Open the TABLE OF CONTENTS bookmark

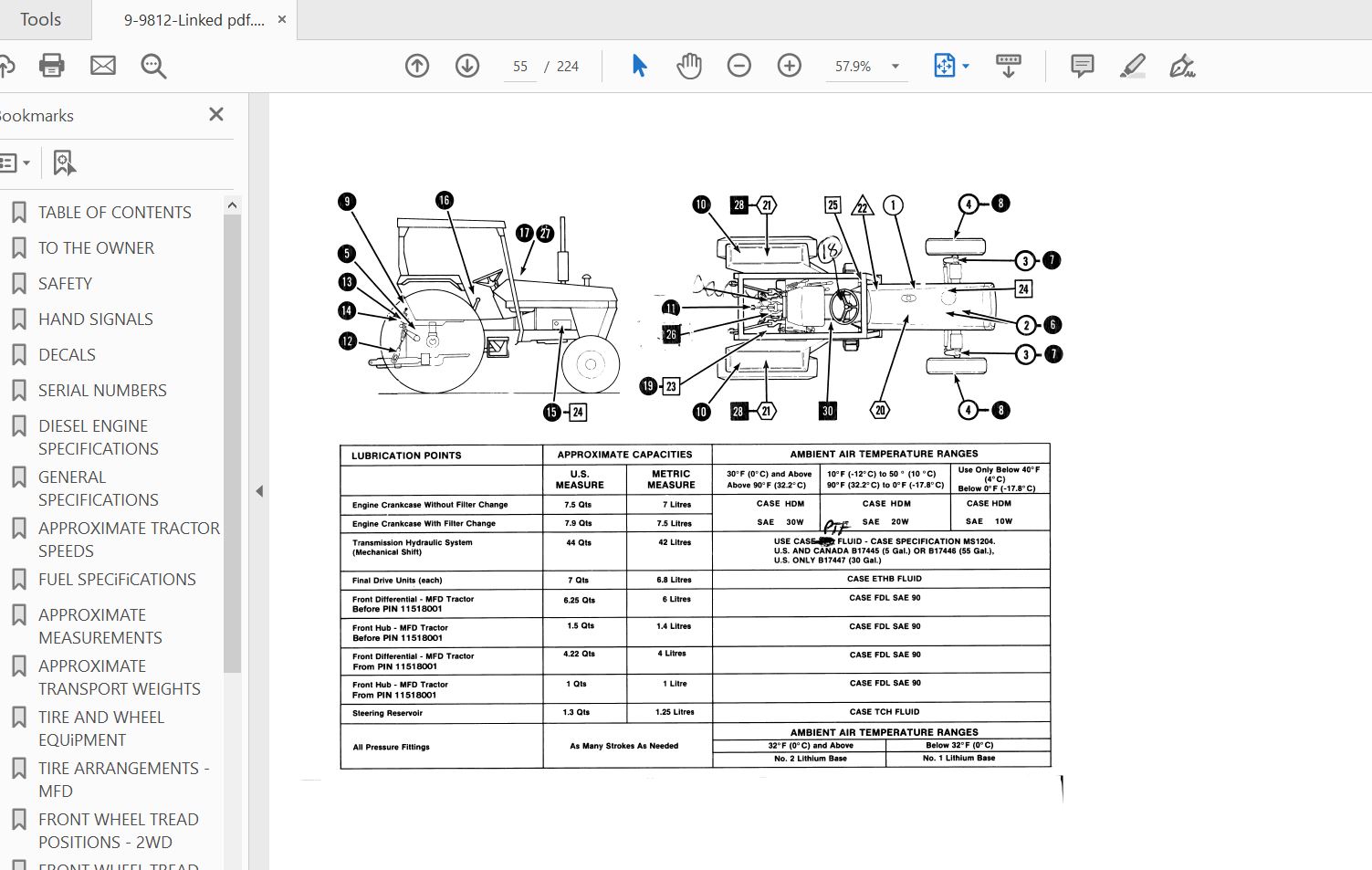(115, 212)
